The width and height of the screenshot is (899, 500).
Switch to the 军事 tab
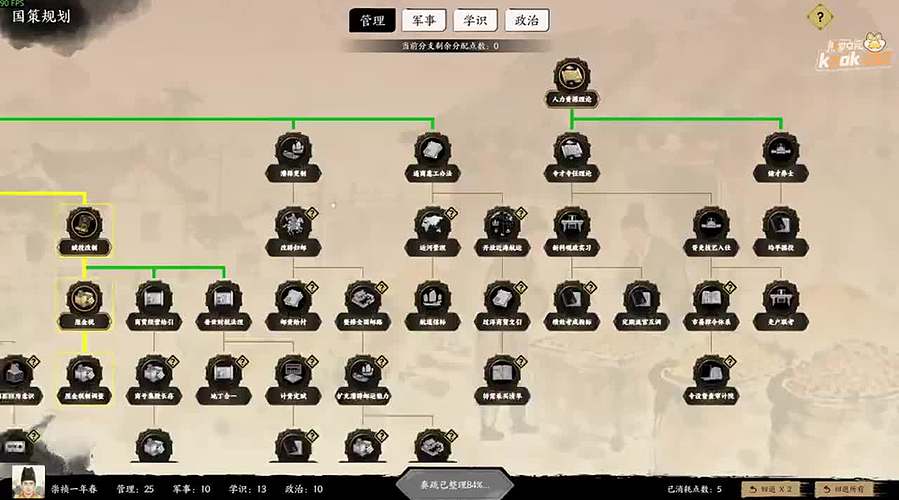pos(424,21)
